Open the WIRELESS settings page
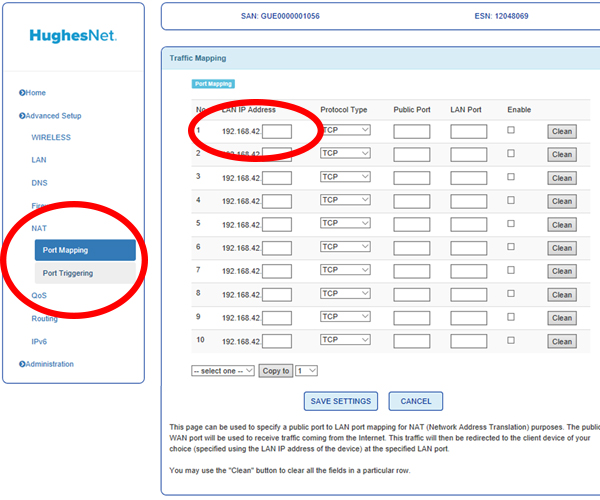 (51, 137)
